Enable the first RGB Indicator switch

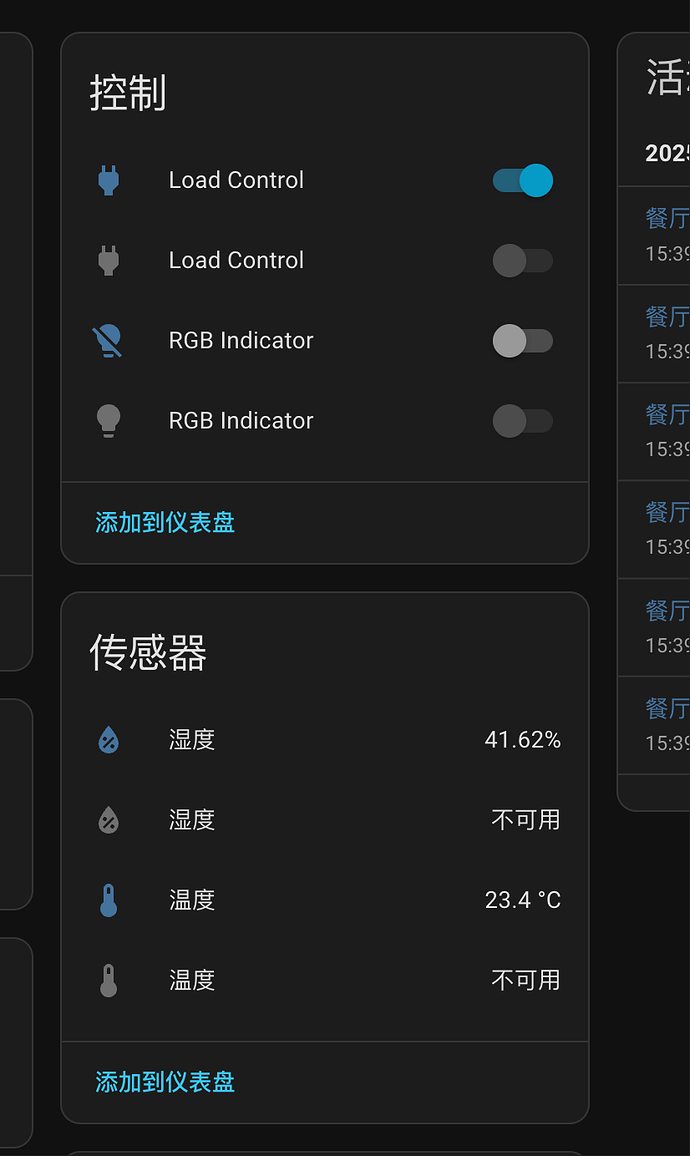pyautogui.click(x=523, y=341)
